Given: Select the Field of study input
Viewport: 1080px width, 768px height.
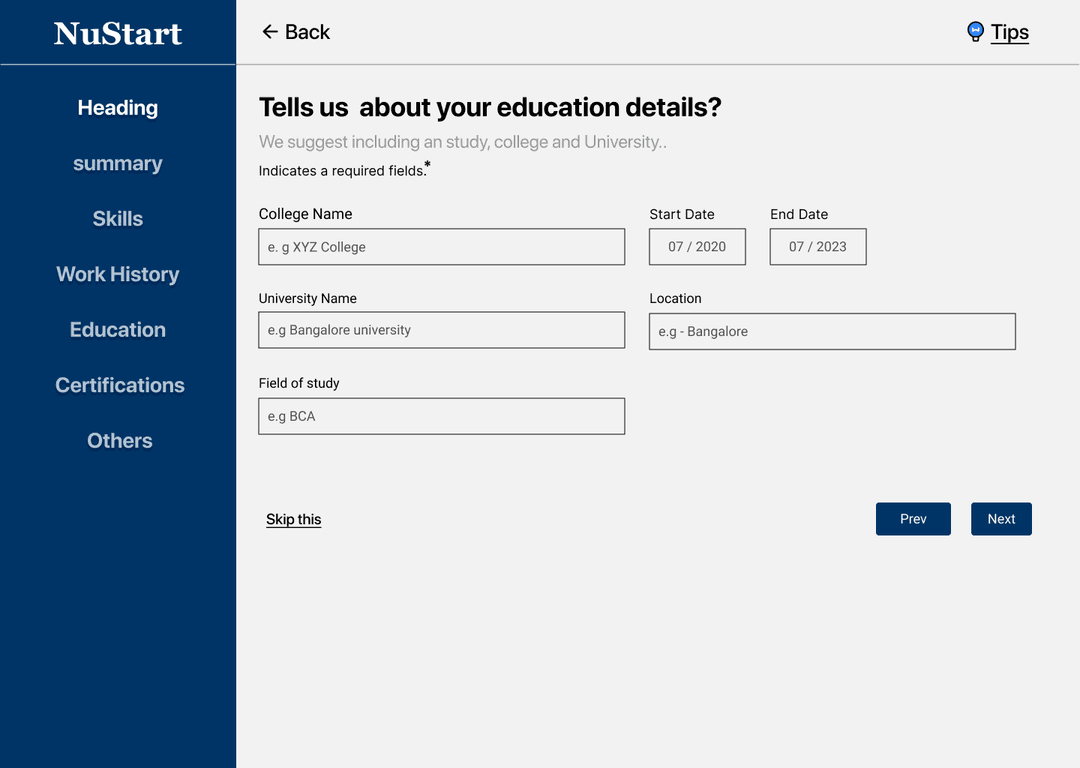Looking at the screenshot, I should click(x=442, y=416).
